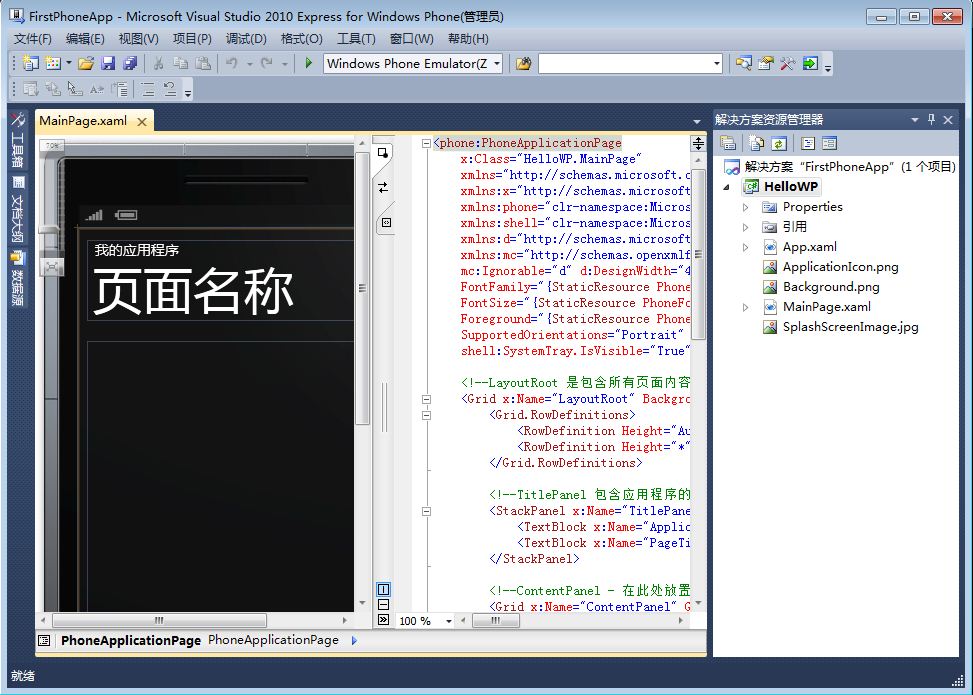Click the Start Page toolbar icon
The height and width of the screenshot is (695, 973).
[x=810, y=63]
